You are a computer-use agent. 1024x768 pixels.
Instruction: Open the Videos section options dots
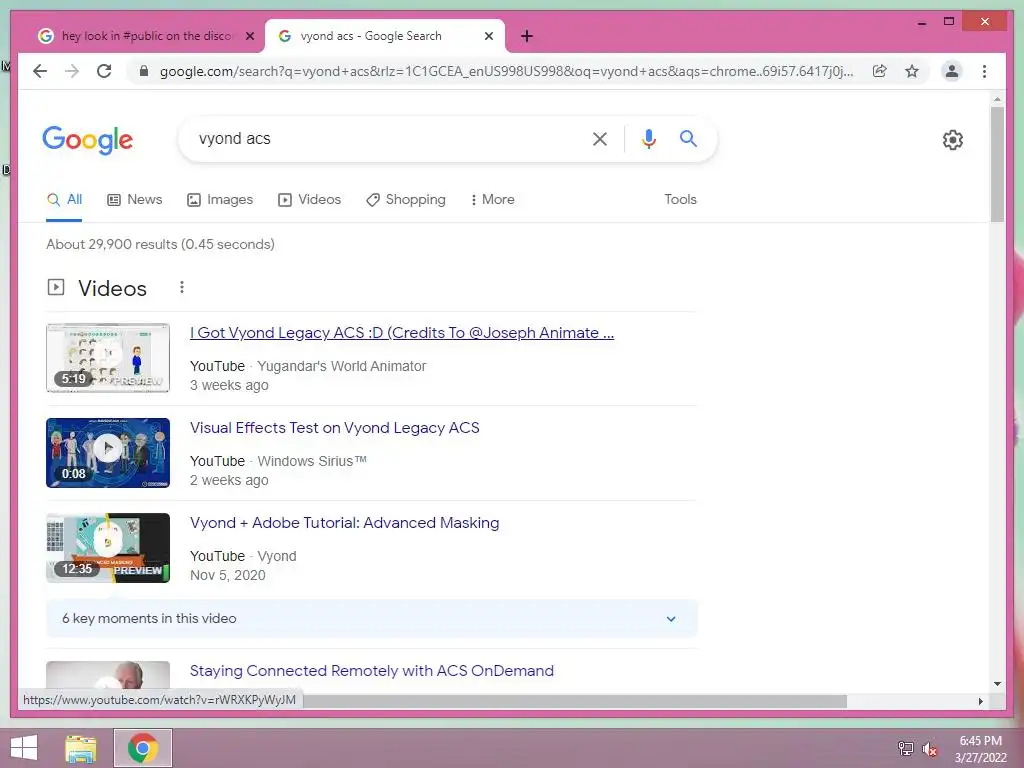coord(182,287)
